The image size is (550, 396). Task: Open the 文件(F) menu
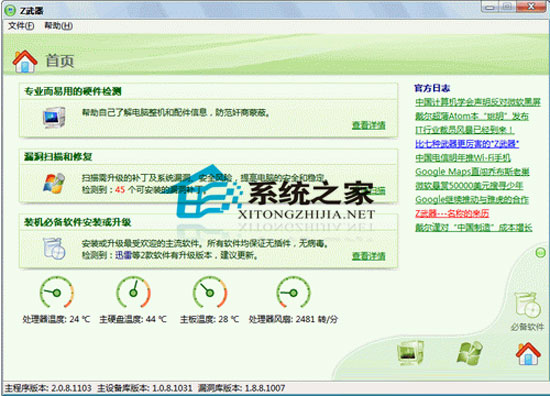pos(21,26)
